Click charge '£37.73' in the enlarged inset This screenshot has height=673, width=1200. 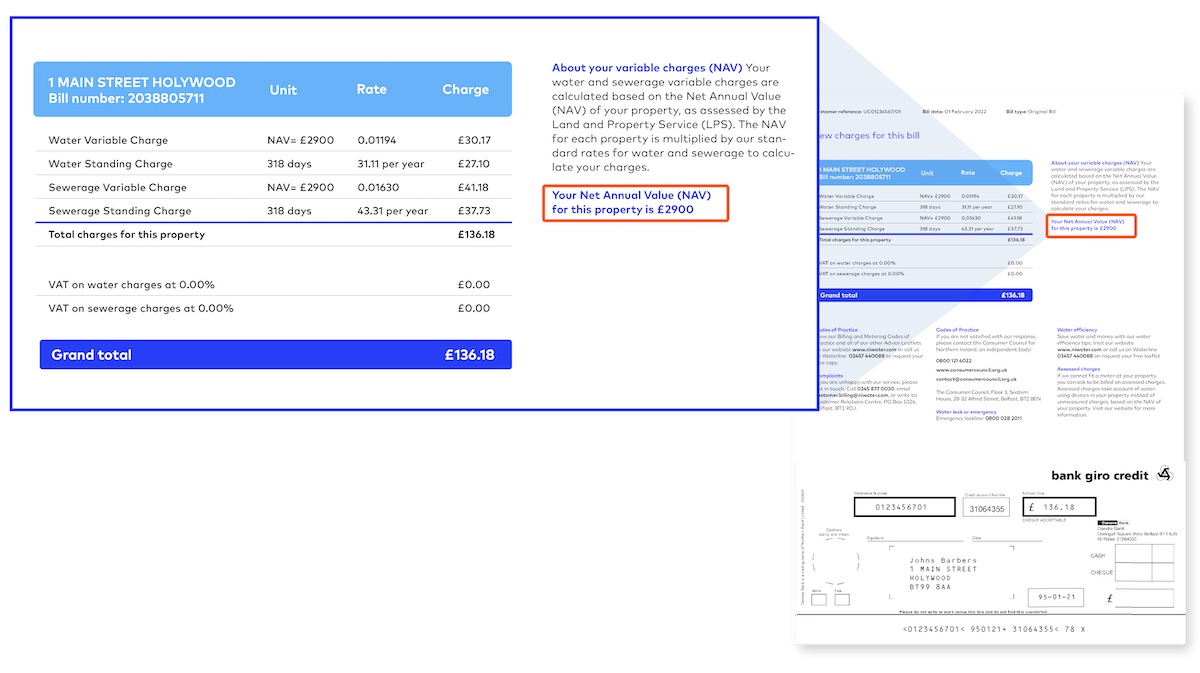click(x=474, y=211)
